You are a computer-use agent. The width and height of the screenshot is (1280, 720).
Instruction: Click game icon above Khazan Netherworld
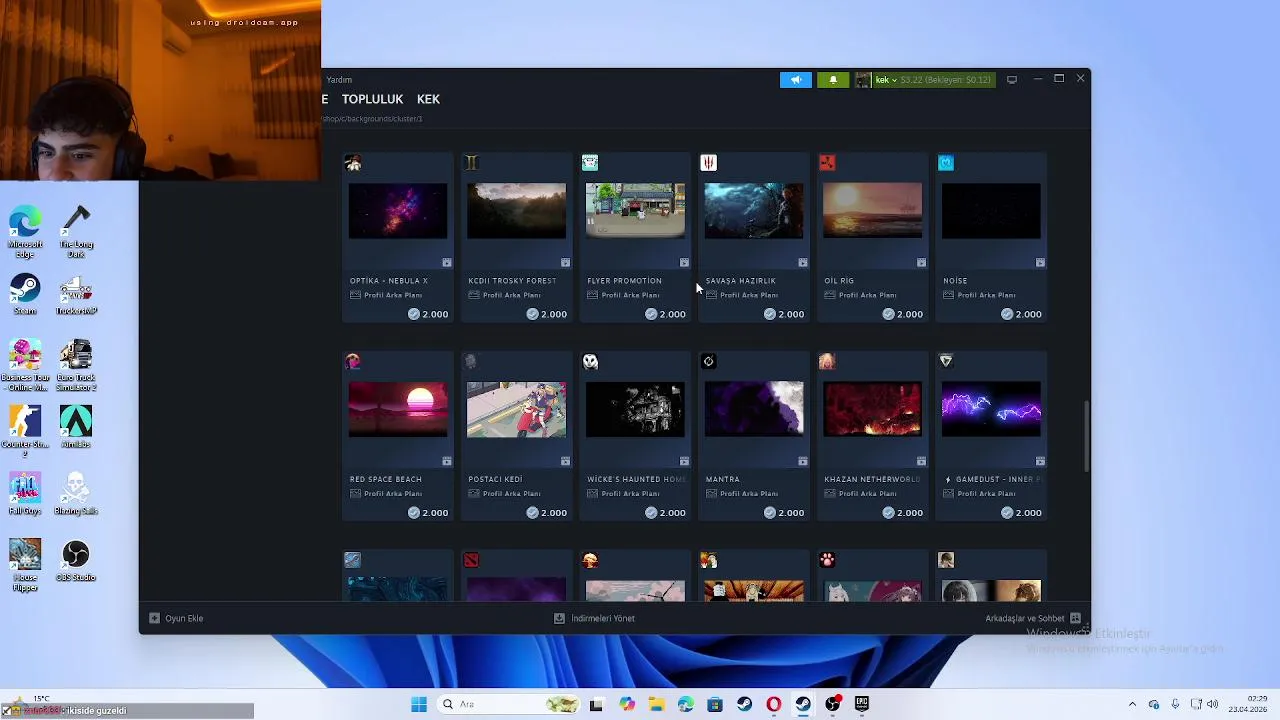tap(827, 361)
